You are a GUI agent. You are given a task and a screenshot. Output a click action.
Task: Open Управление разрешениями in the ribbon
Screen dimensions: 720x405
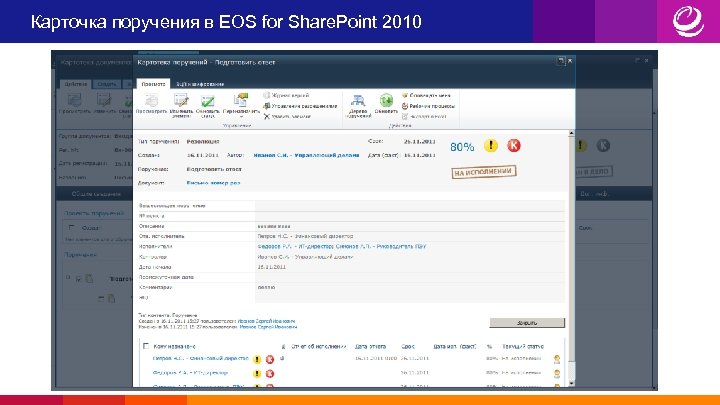300,106
